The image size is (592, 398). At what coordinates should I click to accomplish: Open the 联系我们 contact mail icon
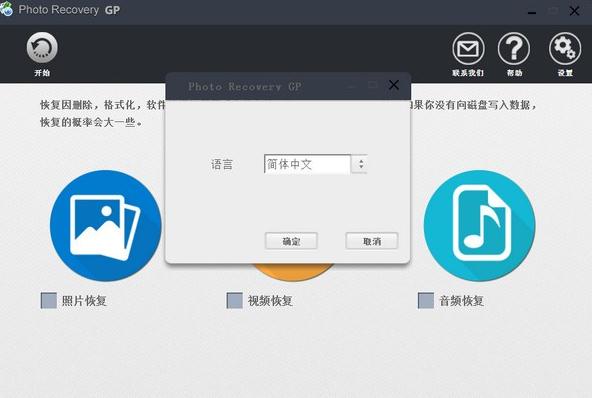click(x=468, y=49)
